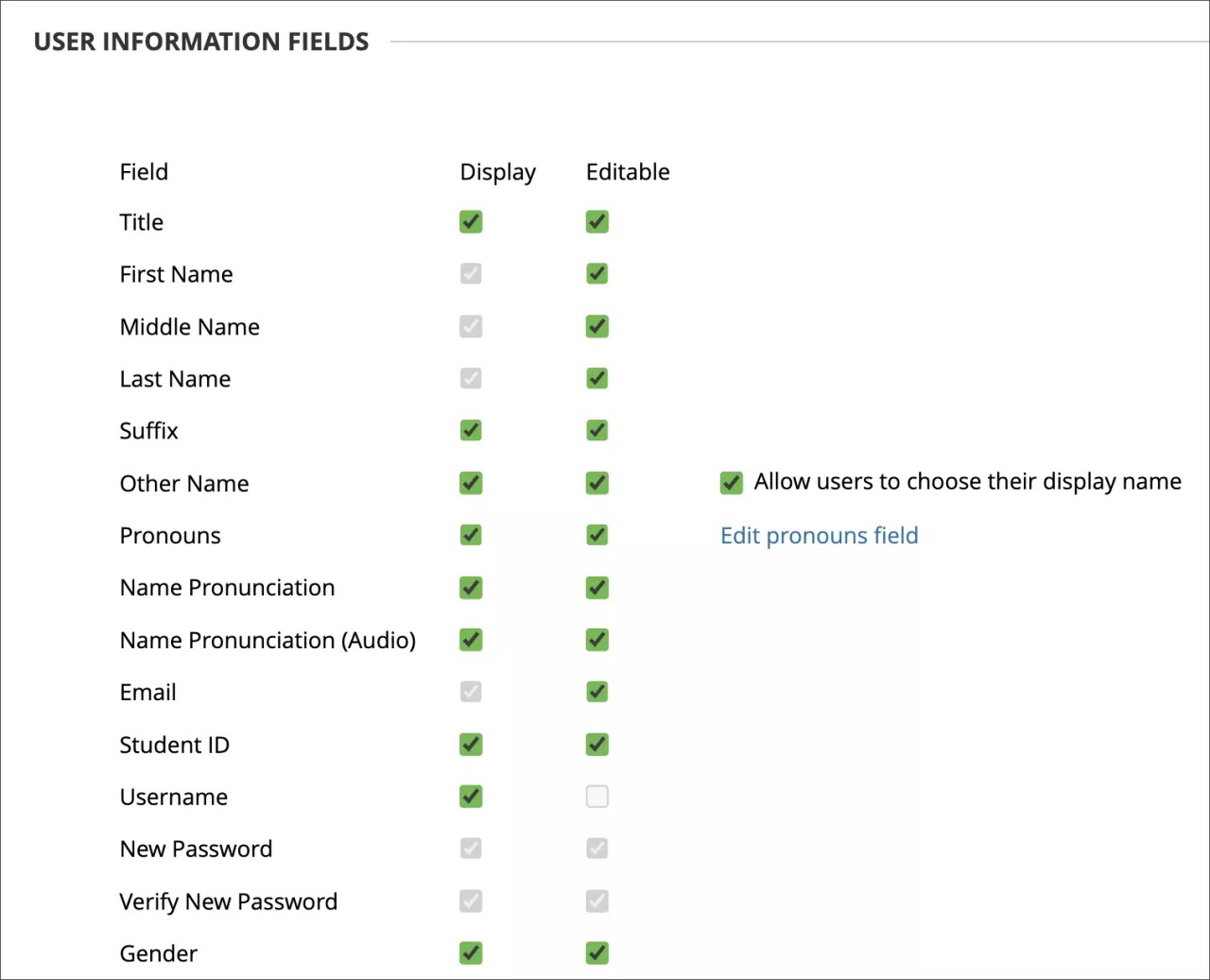Viewport: 1210px width, 980px height.
Task: Toggle the Display checkbox for Username
Action: [471, 796]
